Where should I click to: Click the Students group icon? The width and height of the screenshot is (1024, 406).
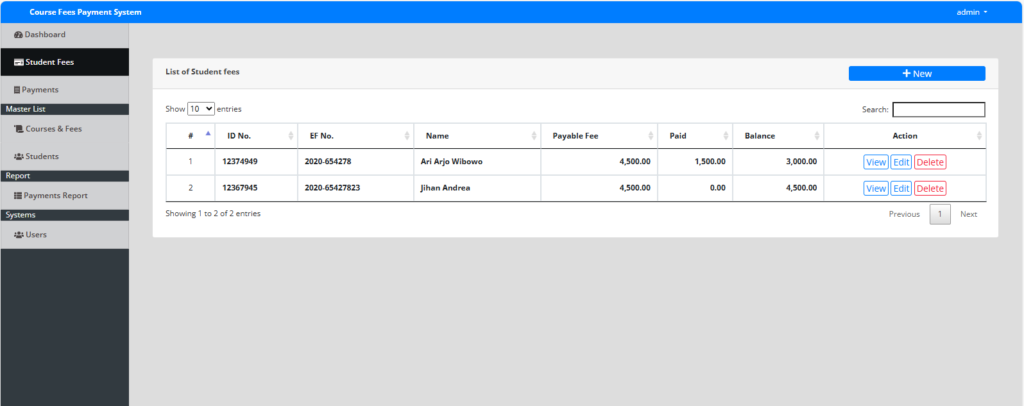pos(18,157)
